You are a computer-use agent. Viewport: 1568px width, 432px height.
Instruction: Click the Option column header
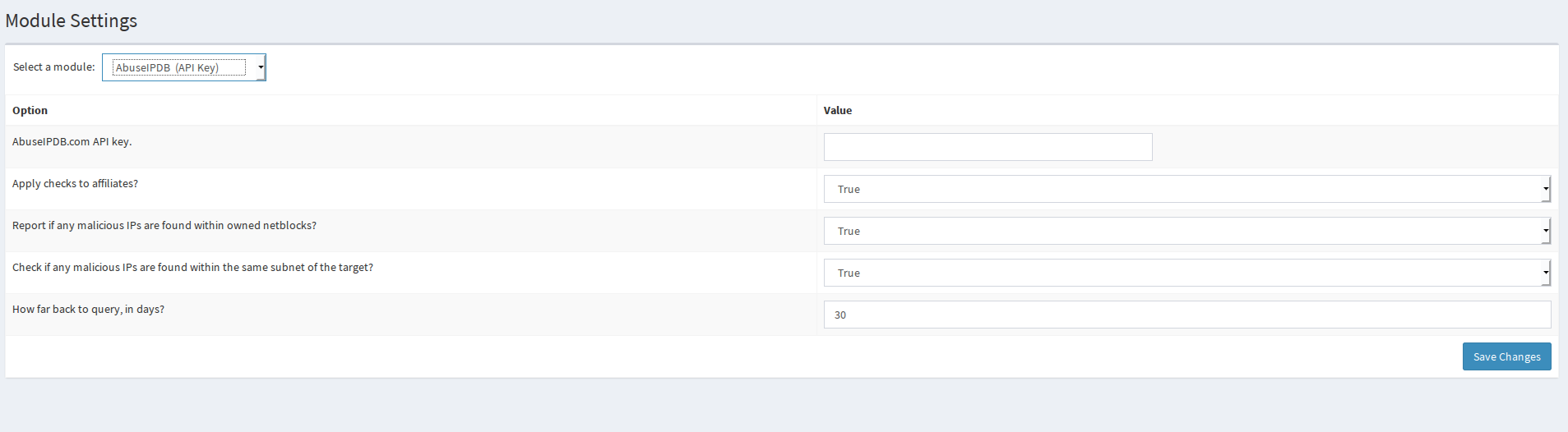[x=30, y=110]
